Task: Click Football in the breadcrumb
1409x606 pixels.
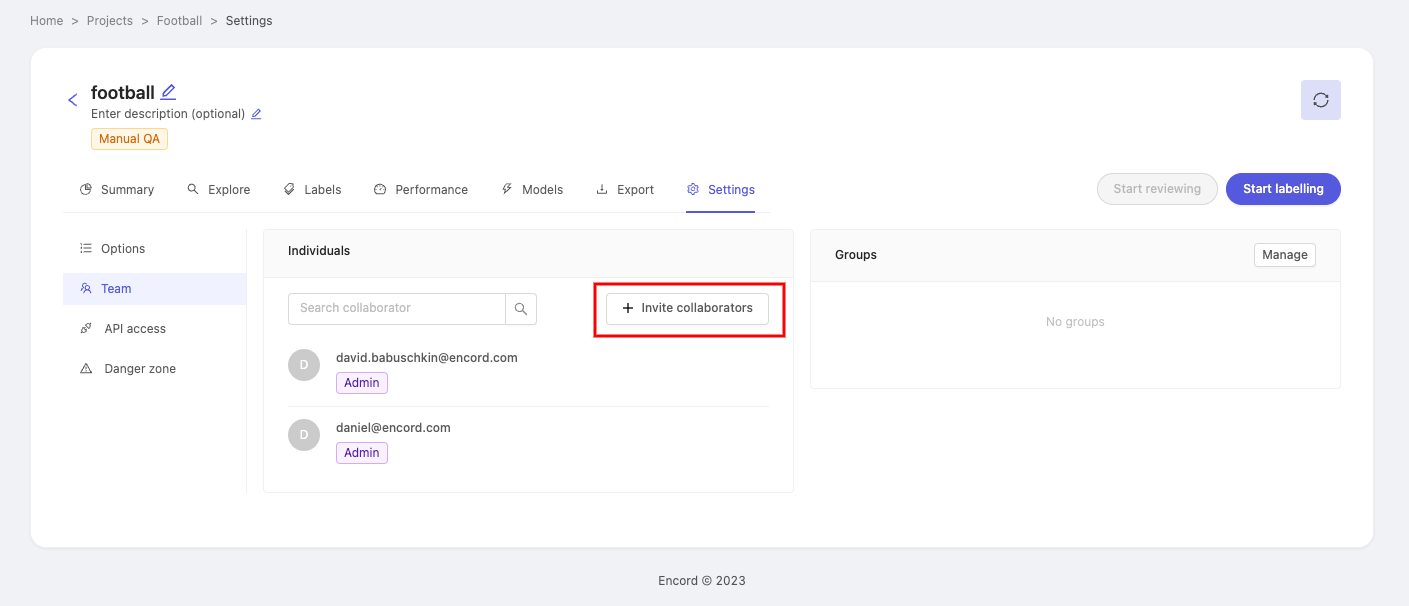Action: click(179, 21)
